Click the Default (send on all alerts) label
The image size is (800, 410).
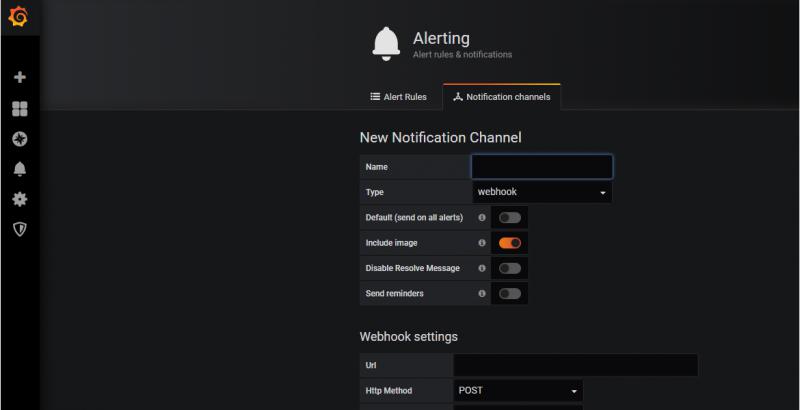[x=414, y=217]
